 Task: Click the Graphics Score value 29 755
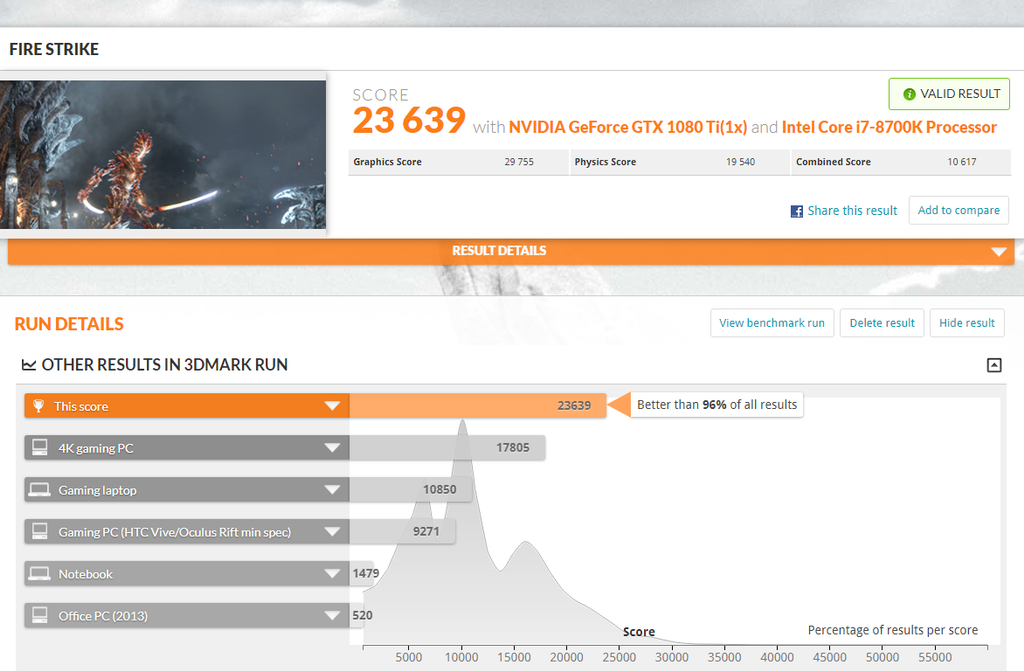[519, 162]
